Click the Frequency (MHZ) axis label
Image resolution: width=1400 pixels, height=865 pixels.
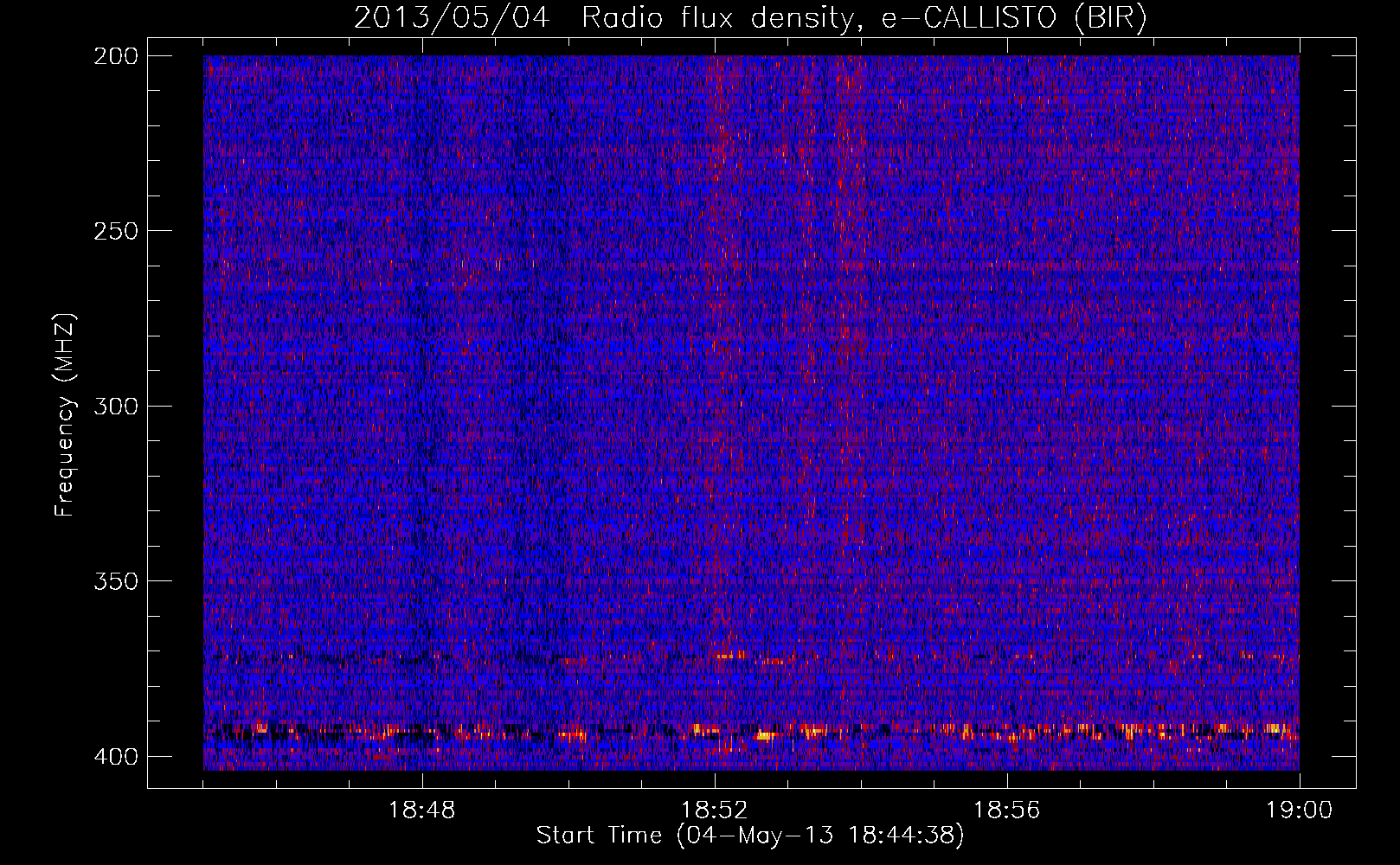(x=65, y=415)
